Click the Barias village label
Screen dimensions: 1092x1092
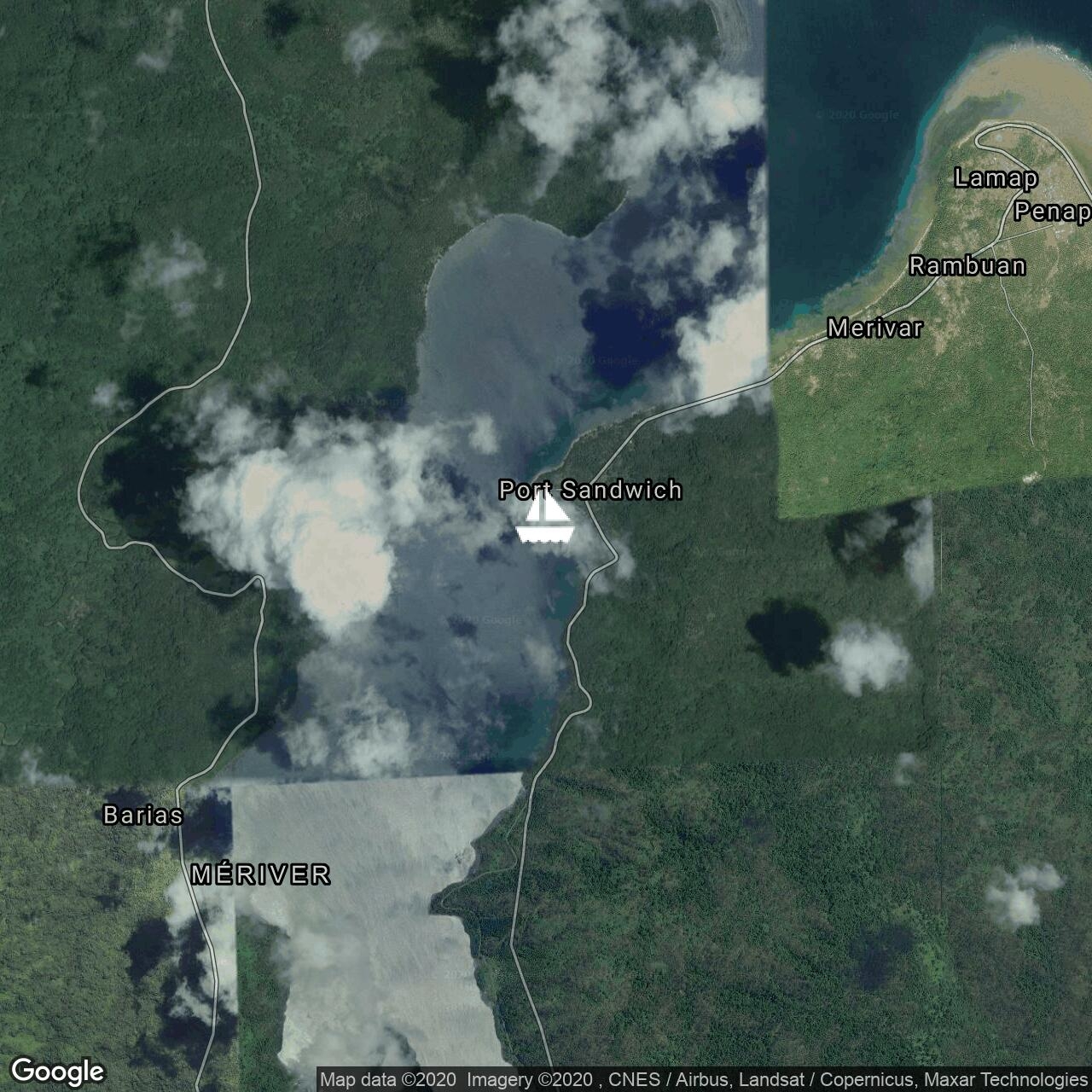coord(143,816)
